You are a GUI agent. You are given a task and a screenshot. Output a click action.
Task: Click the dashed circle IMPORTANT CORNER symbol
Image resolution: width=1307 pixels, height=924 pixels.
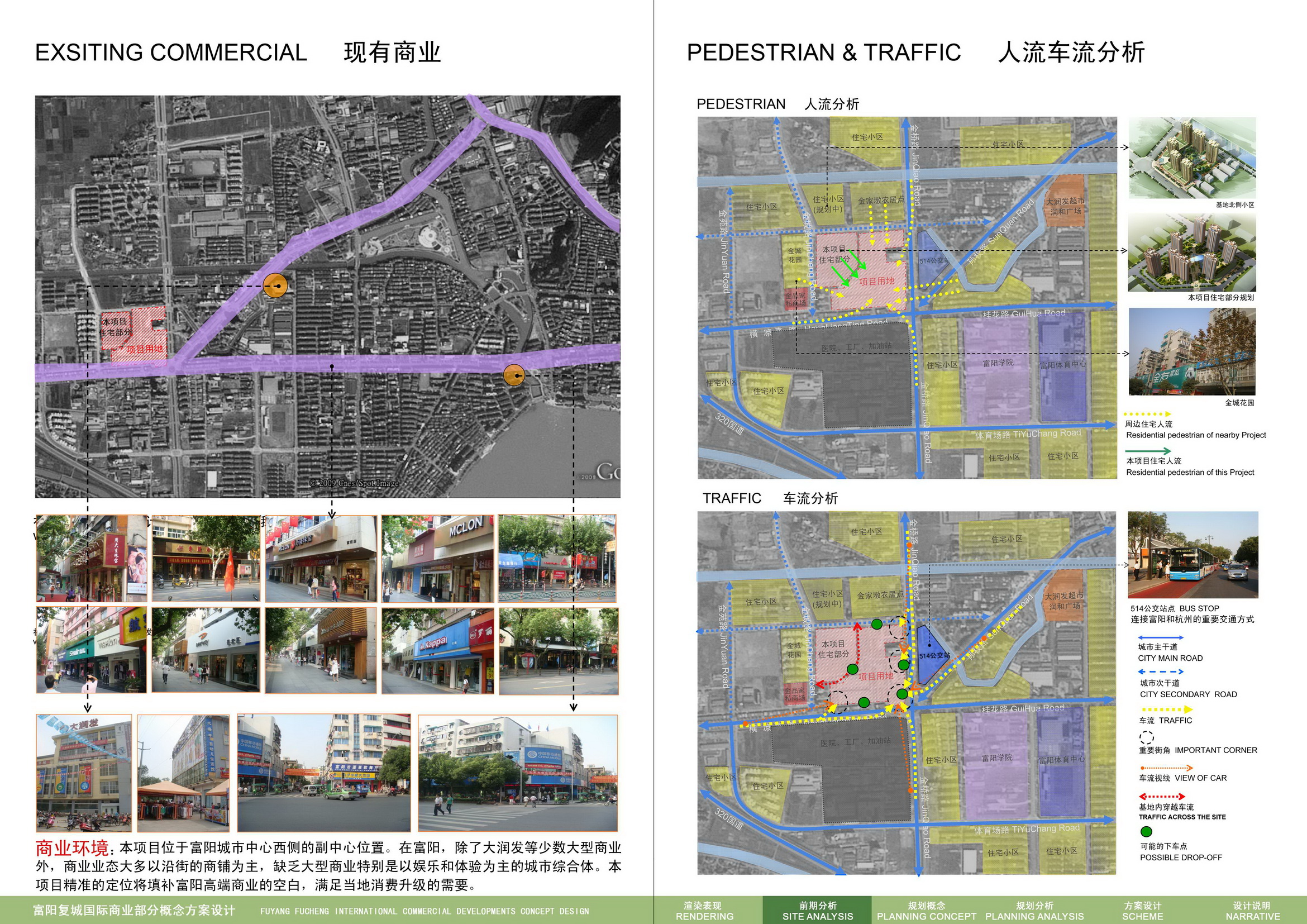(x=1147, y=738)
